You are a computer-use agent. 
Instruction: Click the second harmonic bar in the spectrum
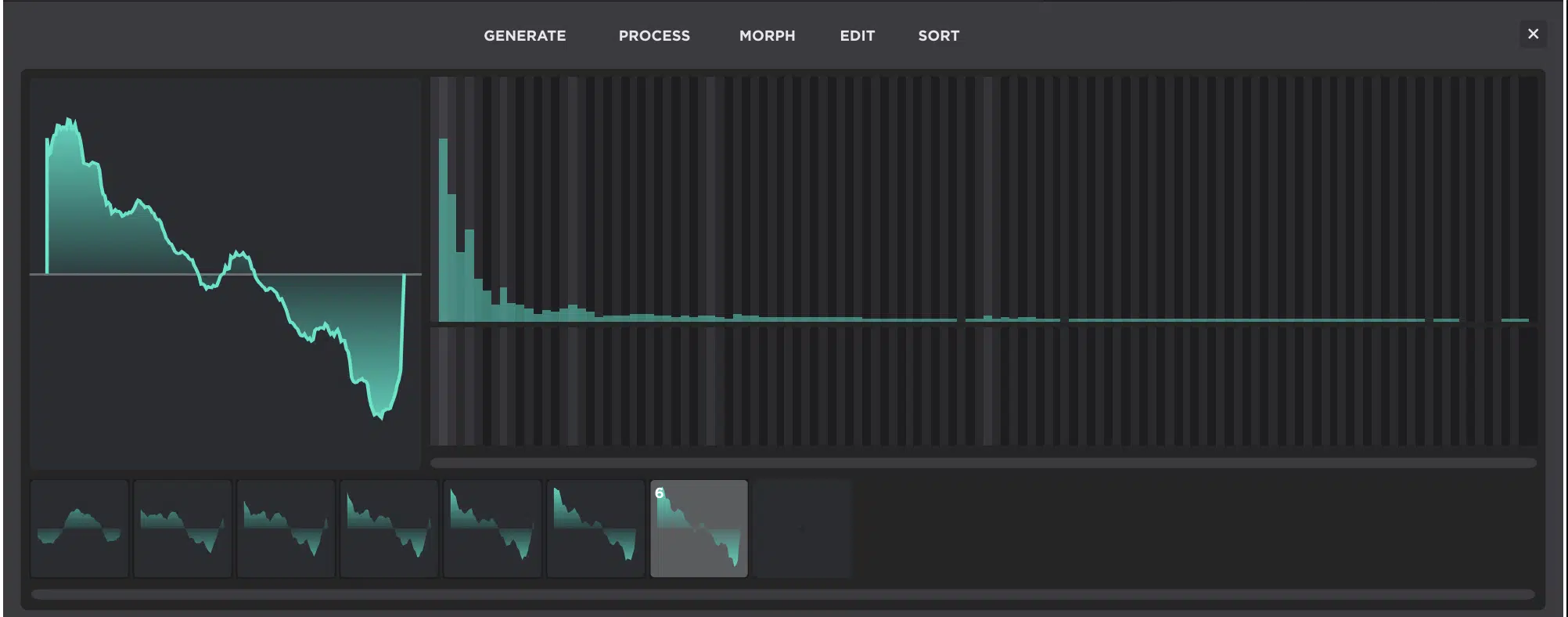tap(451, 258)
